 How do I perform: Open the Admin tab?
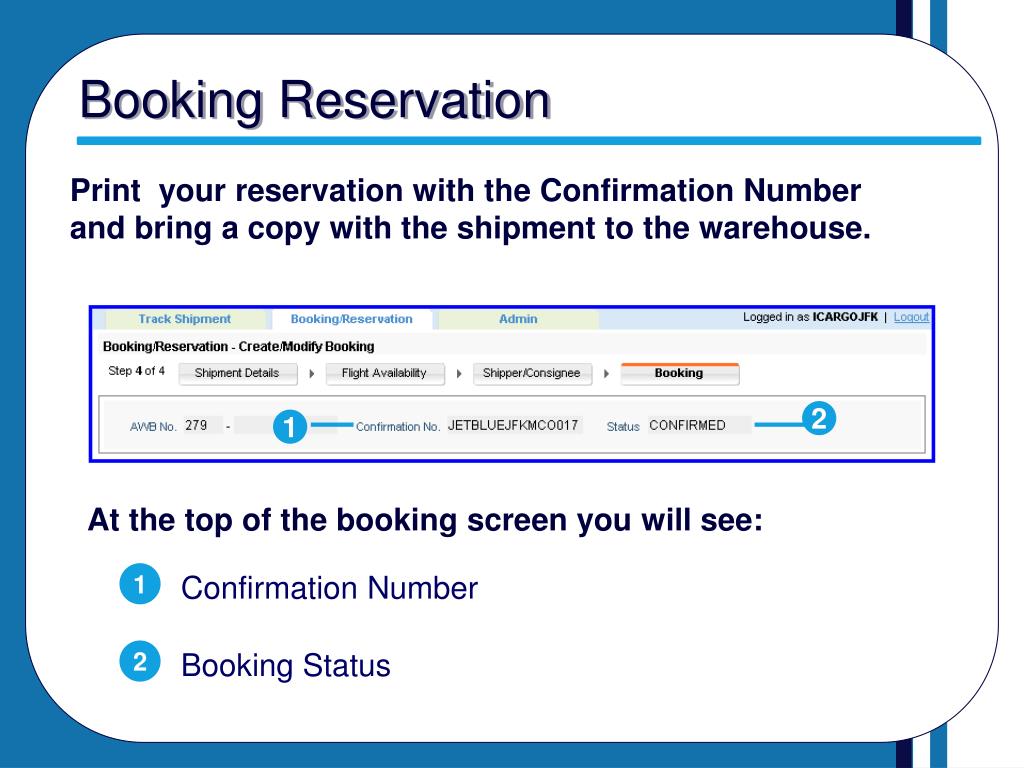coord(518,319)
